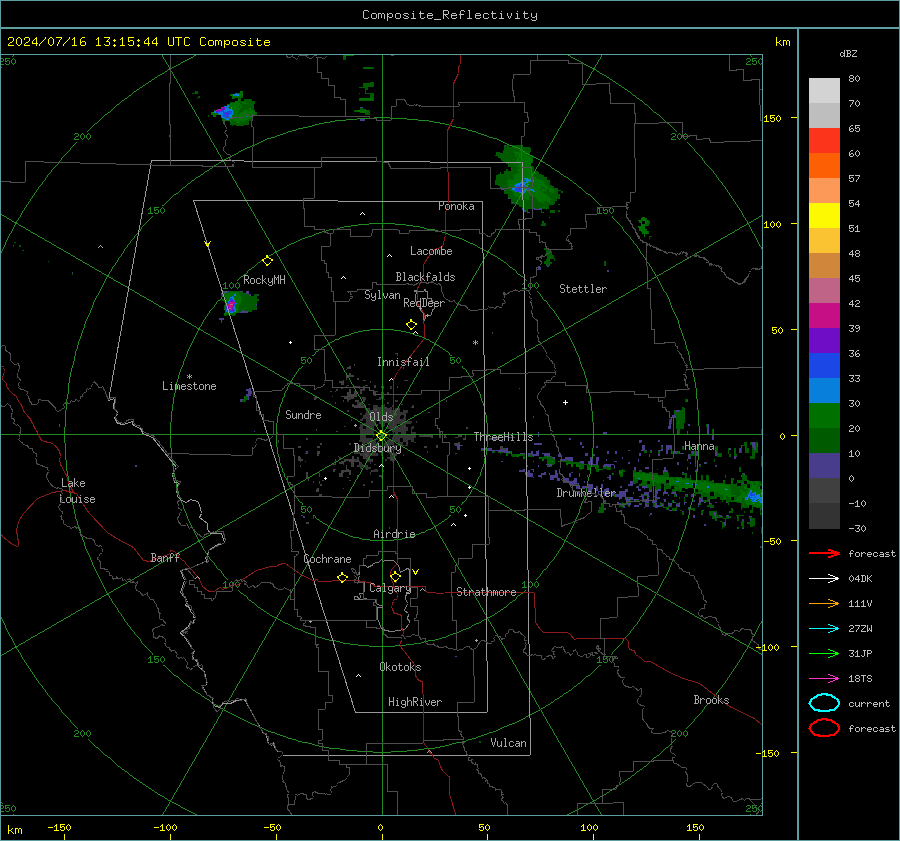900x841 pixels.
Task: Select the 54 dBZ yellow color swatch
Action: (x=824, y=216)
